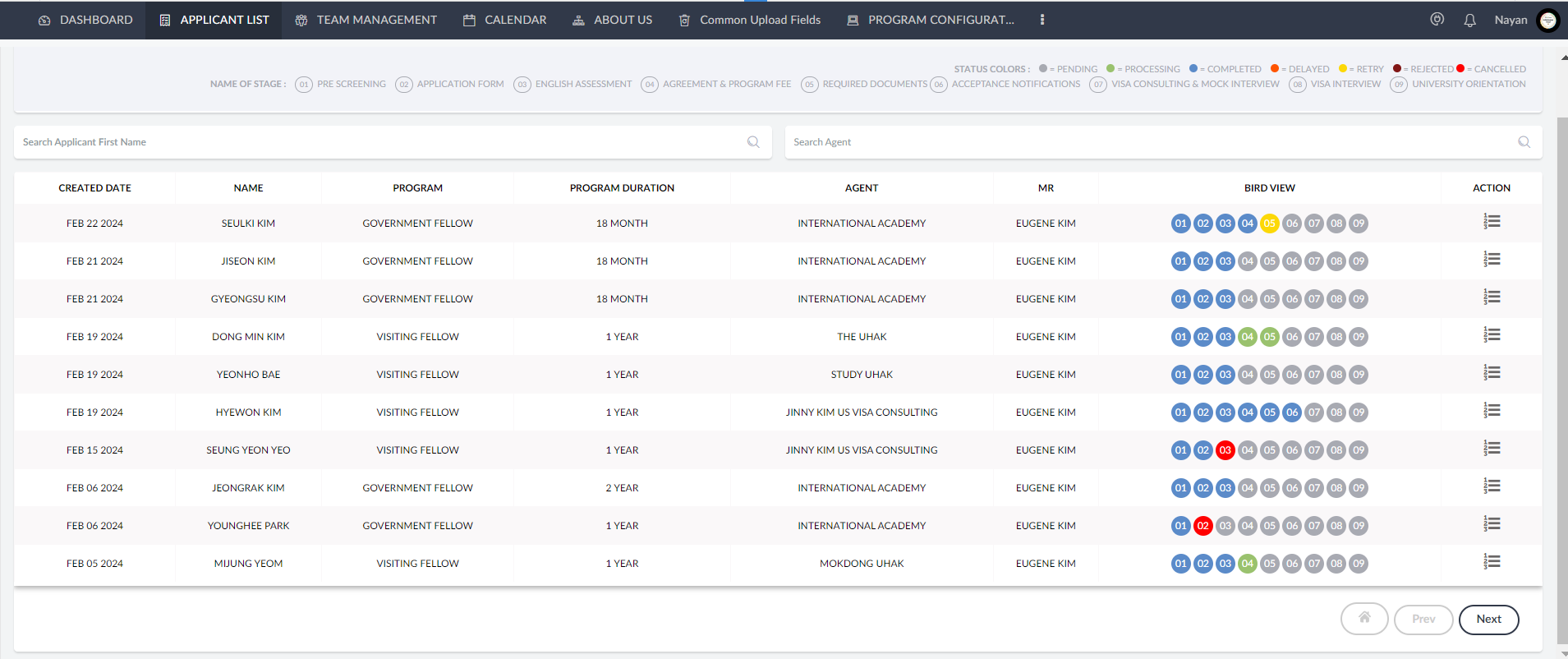Click the Next pagination button

[x=1488, y=620]
